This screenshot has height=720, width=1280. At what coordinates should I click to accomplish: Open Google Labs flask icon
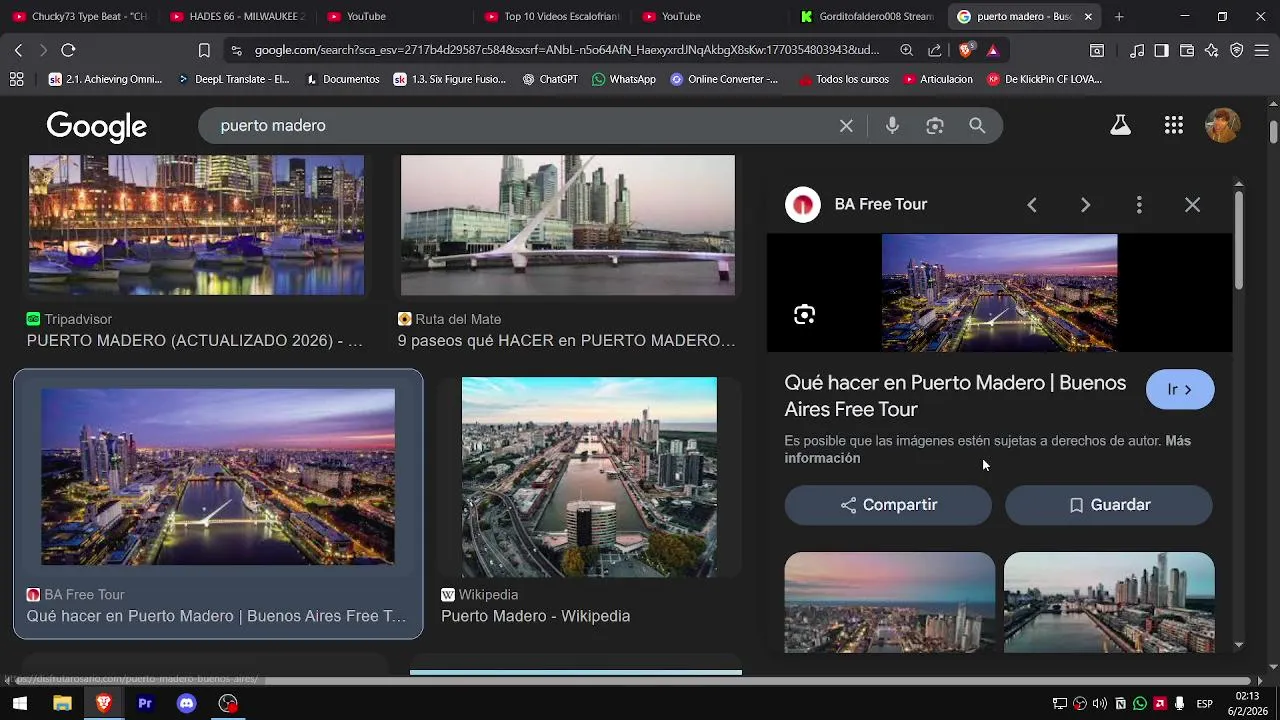pyautogui.click(x=1120, y=125)
